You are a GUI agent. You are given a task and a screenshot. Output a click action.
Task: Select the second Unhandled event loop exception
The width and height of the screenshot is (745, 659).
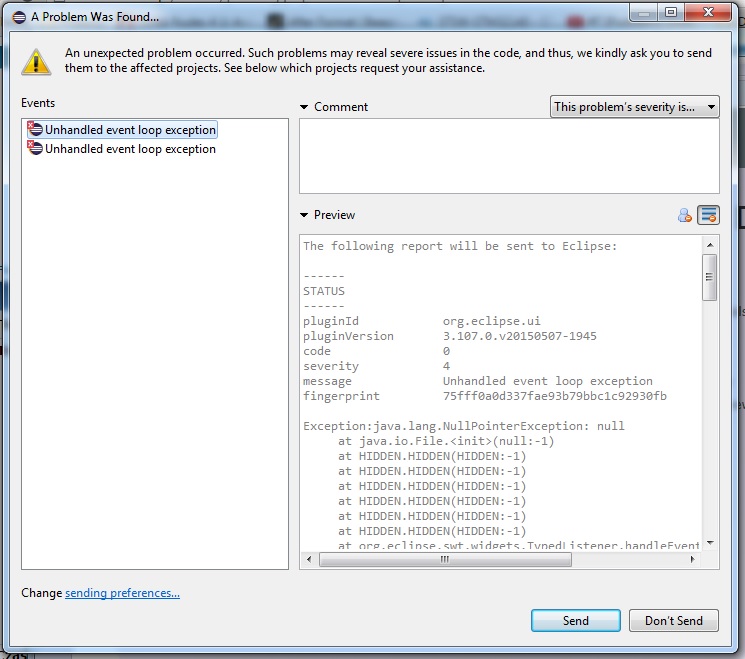pyautogui.click(x=130, y=149)
